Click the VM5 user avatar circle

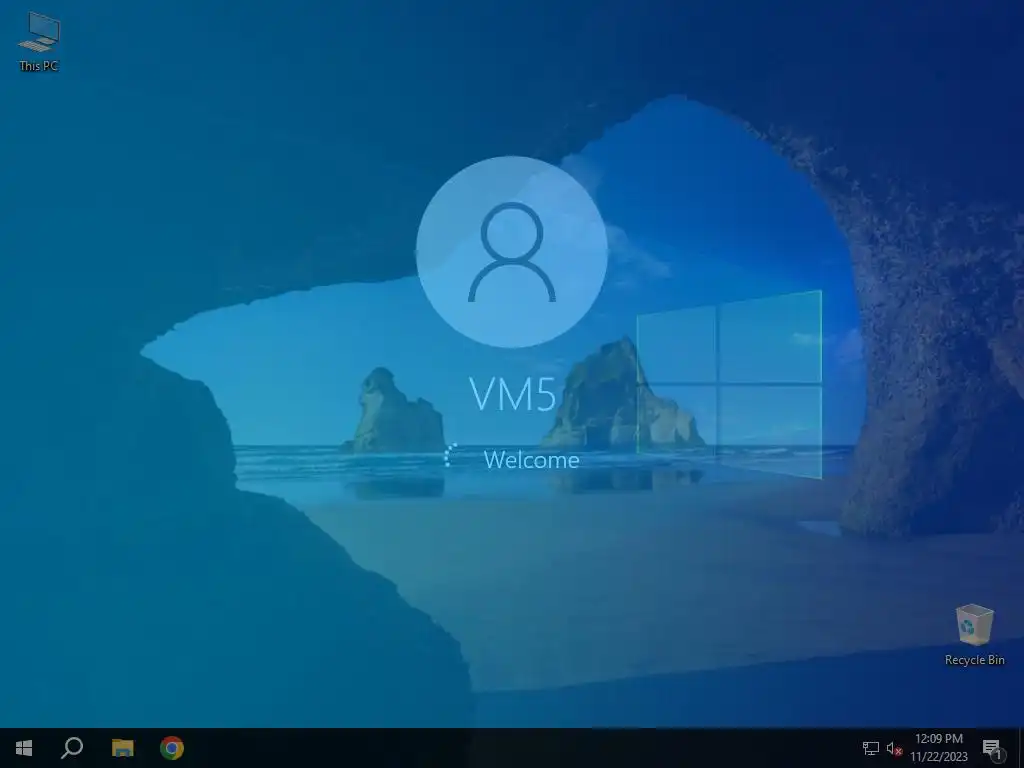512,251
